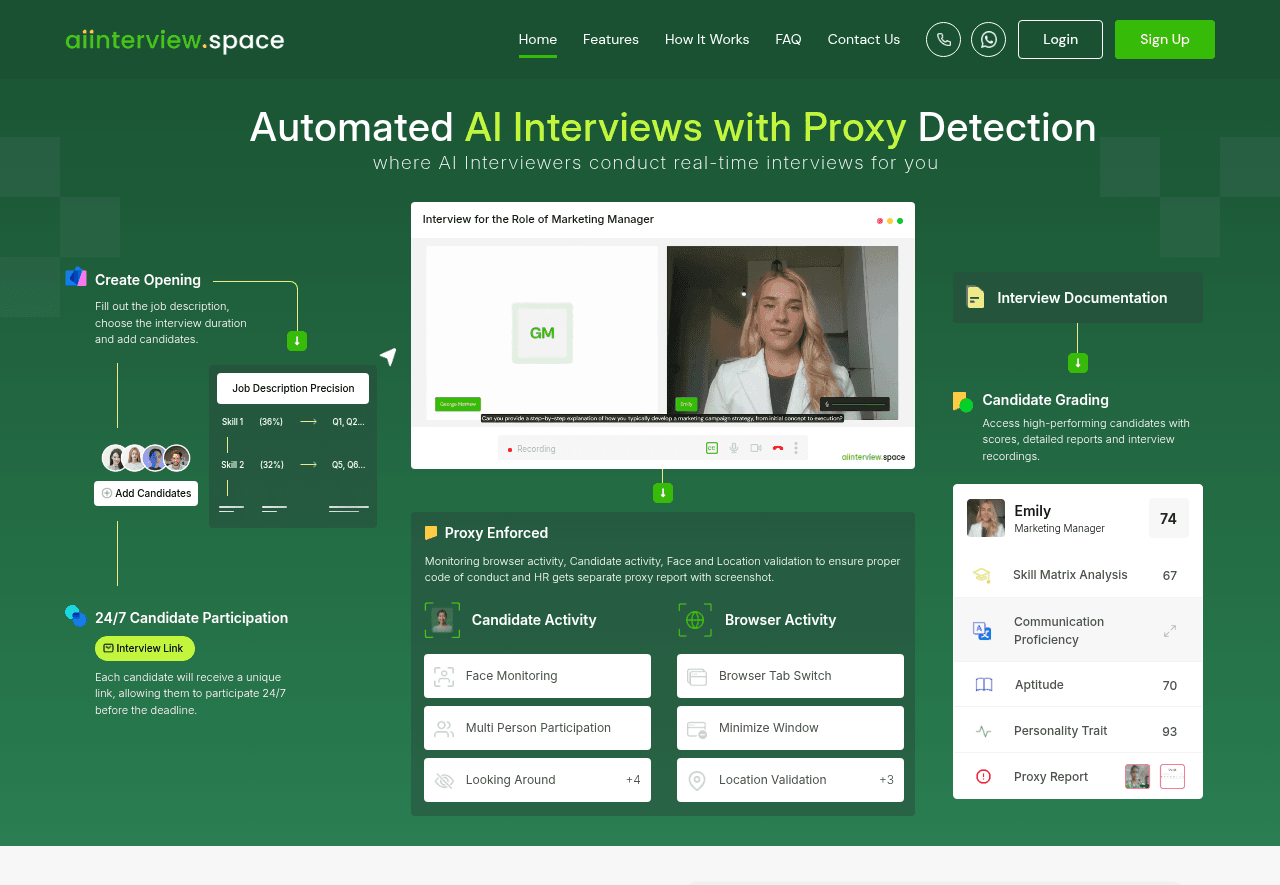Expand the +3 more browser activities

pyautogui.click(x=886, y=780)
